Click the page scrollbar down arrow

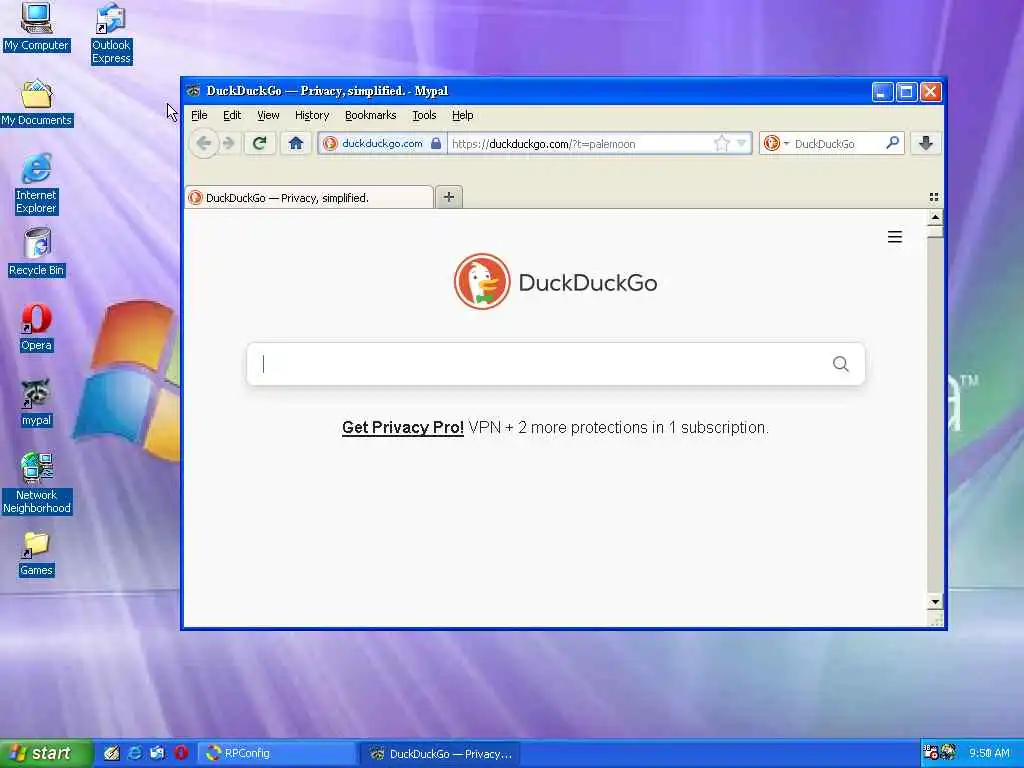coord(935,601)
